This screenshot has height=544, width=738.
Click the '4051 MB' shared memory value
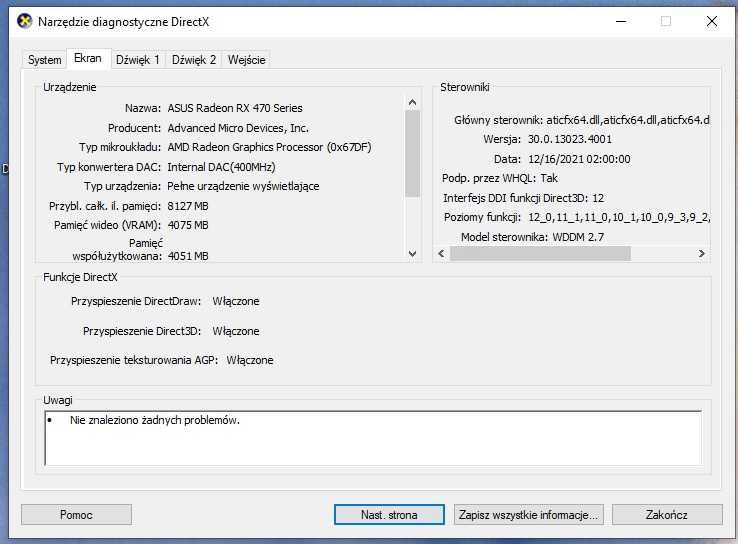(x=188, y=256)
